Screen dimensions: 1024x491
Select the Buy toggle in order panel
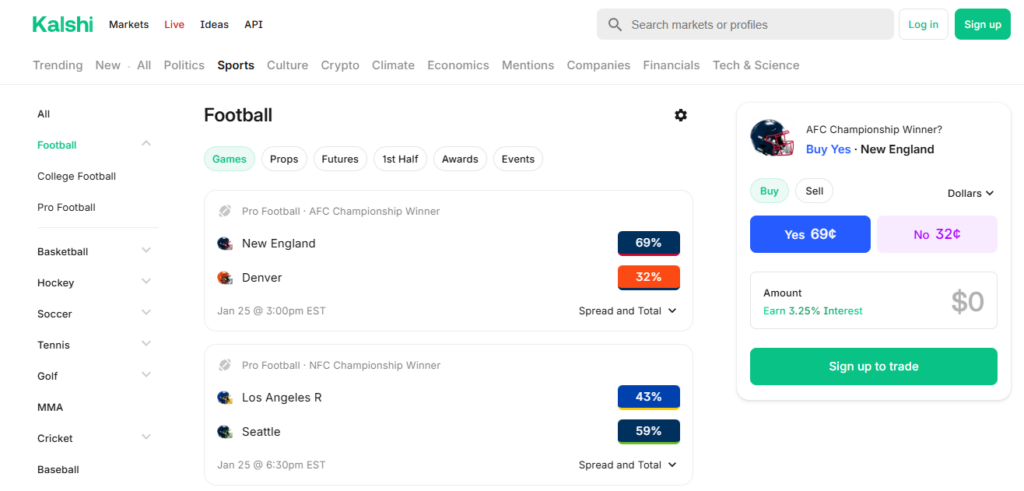click(x=769, y=191)
